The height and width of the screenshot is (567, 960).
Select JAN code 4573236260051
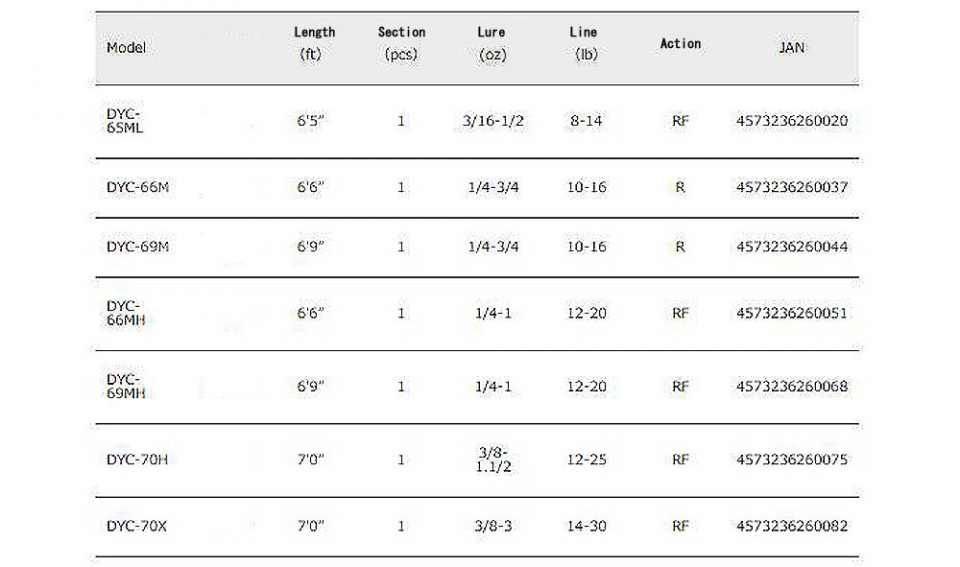(x=792, y=313)
